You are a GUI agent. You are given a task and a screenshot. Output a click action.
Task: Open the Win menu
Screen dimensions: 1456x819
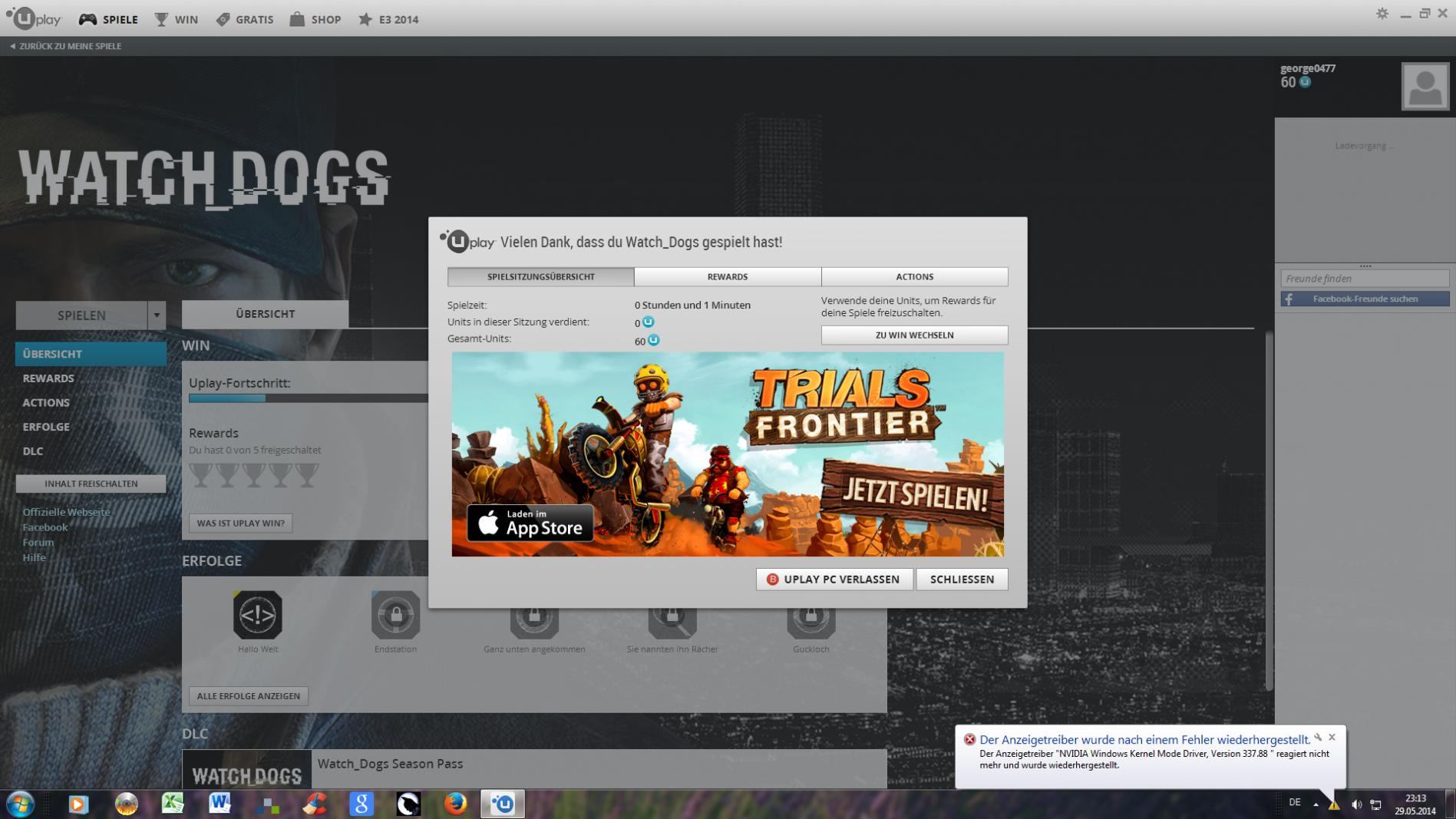[x=176, y=19]
